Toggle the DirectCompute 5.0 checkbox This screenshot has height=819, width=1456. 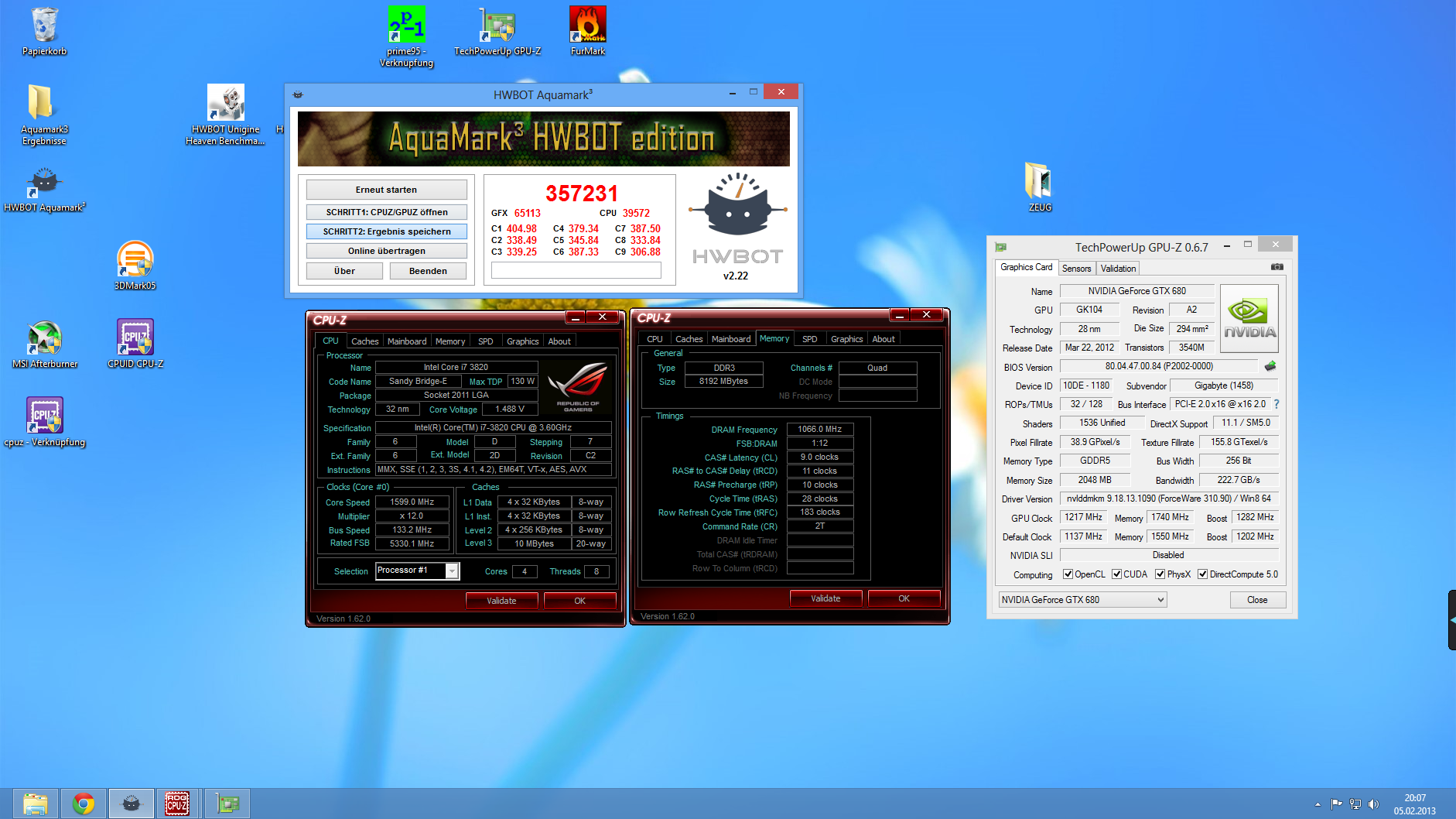click(x=1202, y=574)
